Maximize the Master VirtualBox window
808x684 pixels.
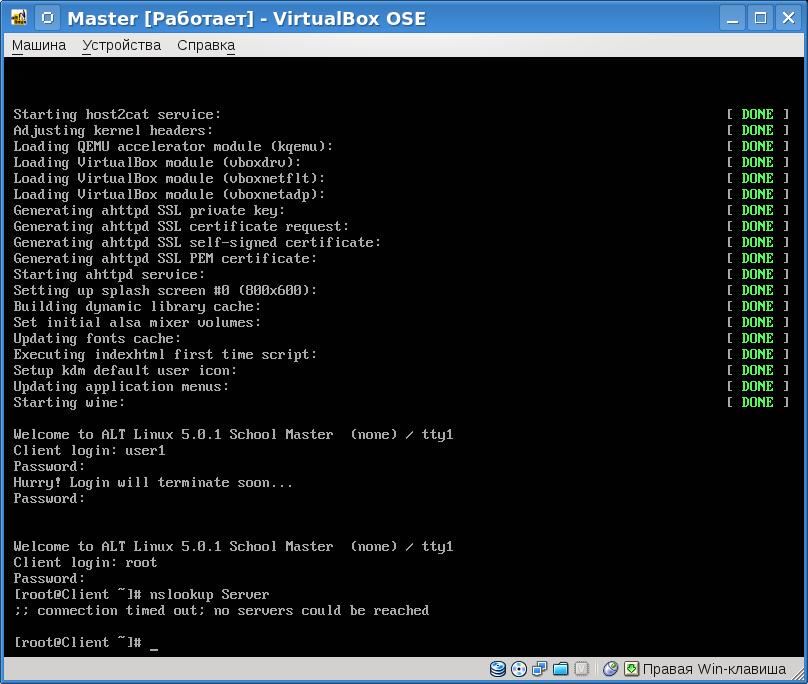(761, 18)
